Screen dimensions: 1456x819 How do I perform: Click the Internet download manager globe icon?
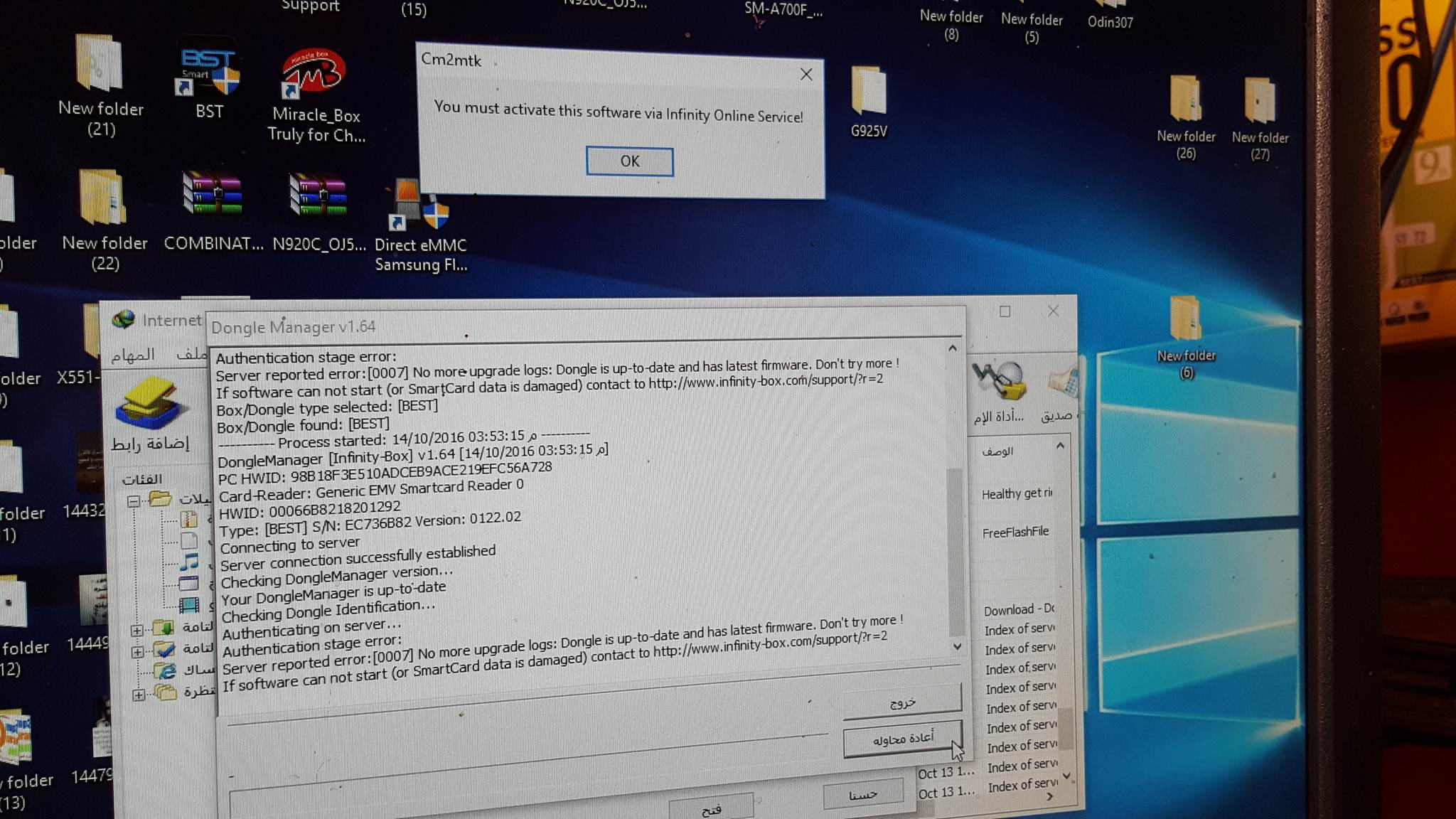[x=124, y=320]
